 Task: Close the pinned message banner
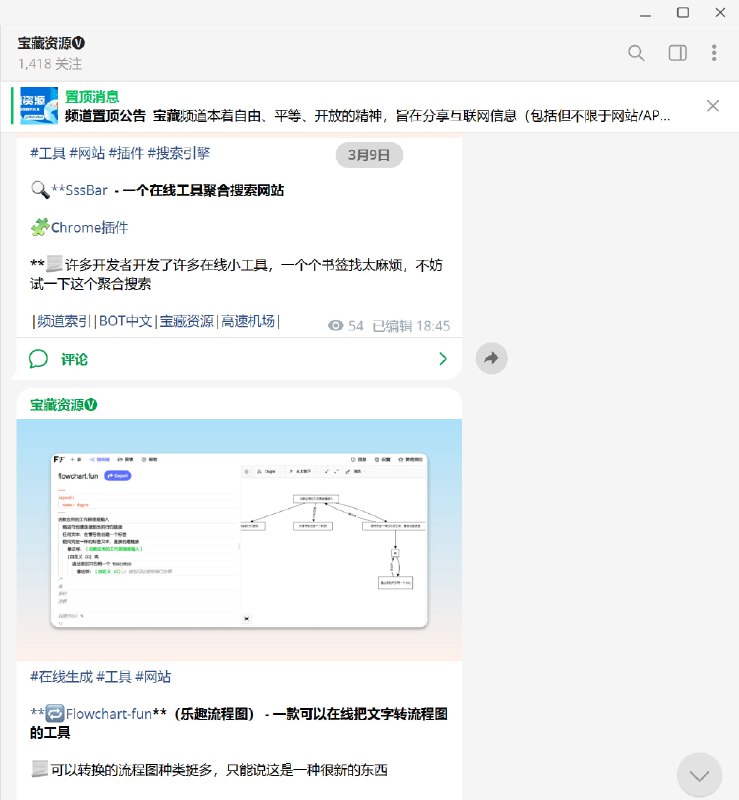click(x=712, y=106)
